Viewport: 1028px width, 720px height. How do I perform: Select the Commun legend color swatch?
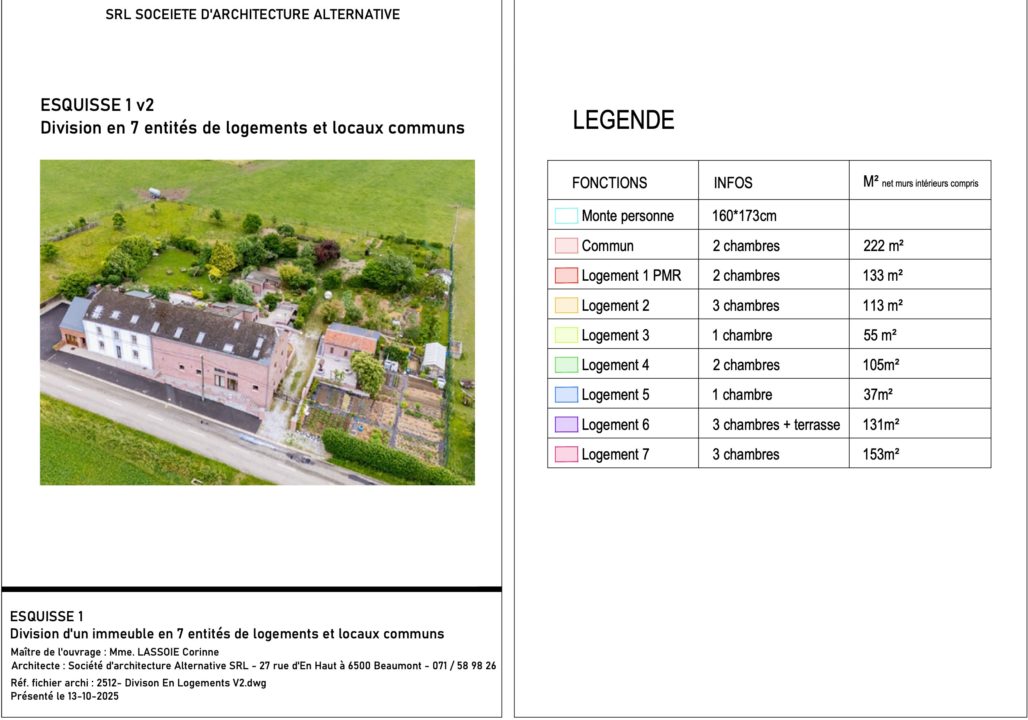click(x=566, y=246)
